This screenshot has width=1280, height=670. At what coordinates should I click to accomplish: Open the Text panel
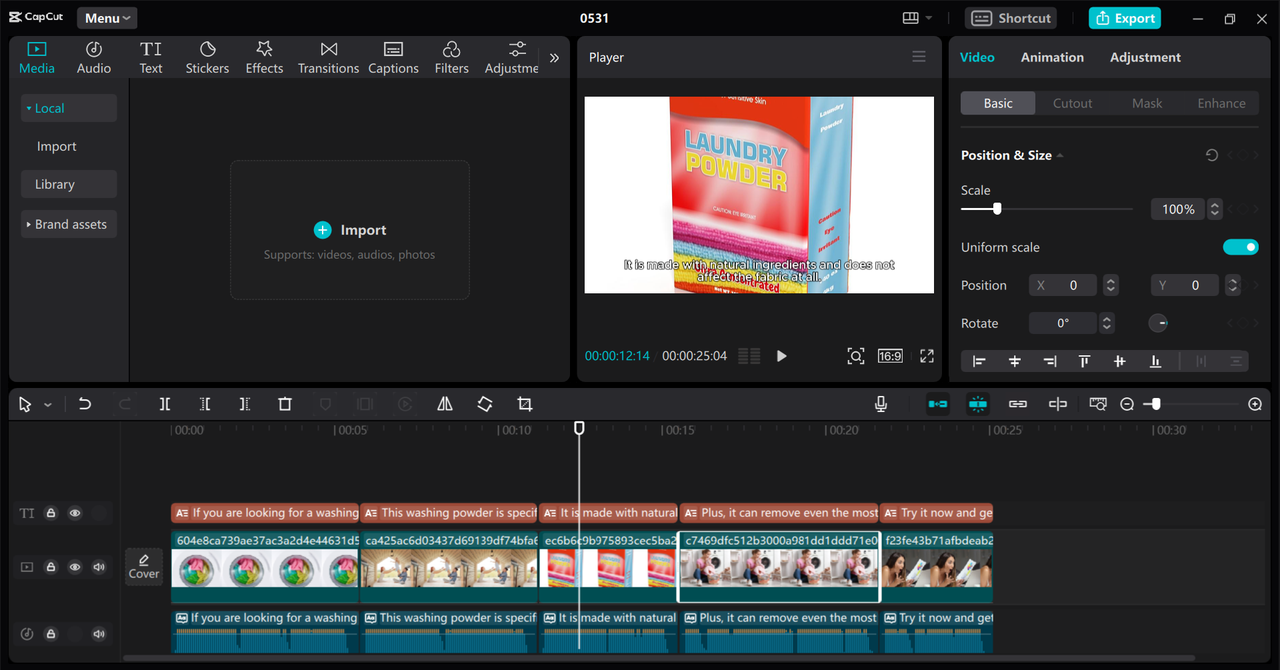coord(151,58)
